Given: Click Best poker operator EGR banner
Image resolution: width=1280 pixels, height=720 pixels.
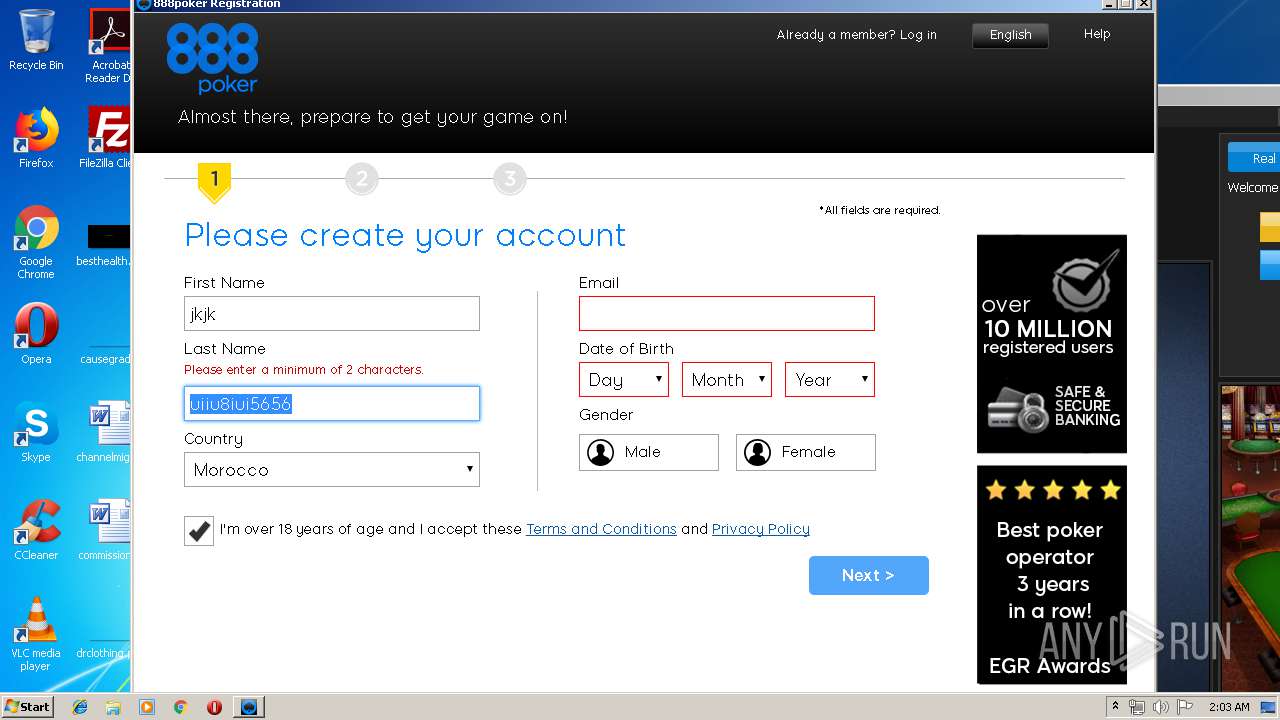Looking at the screenshot, I should coord(1052,575).
